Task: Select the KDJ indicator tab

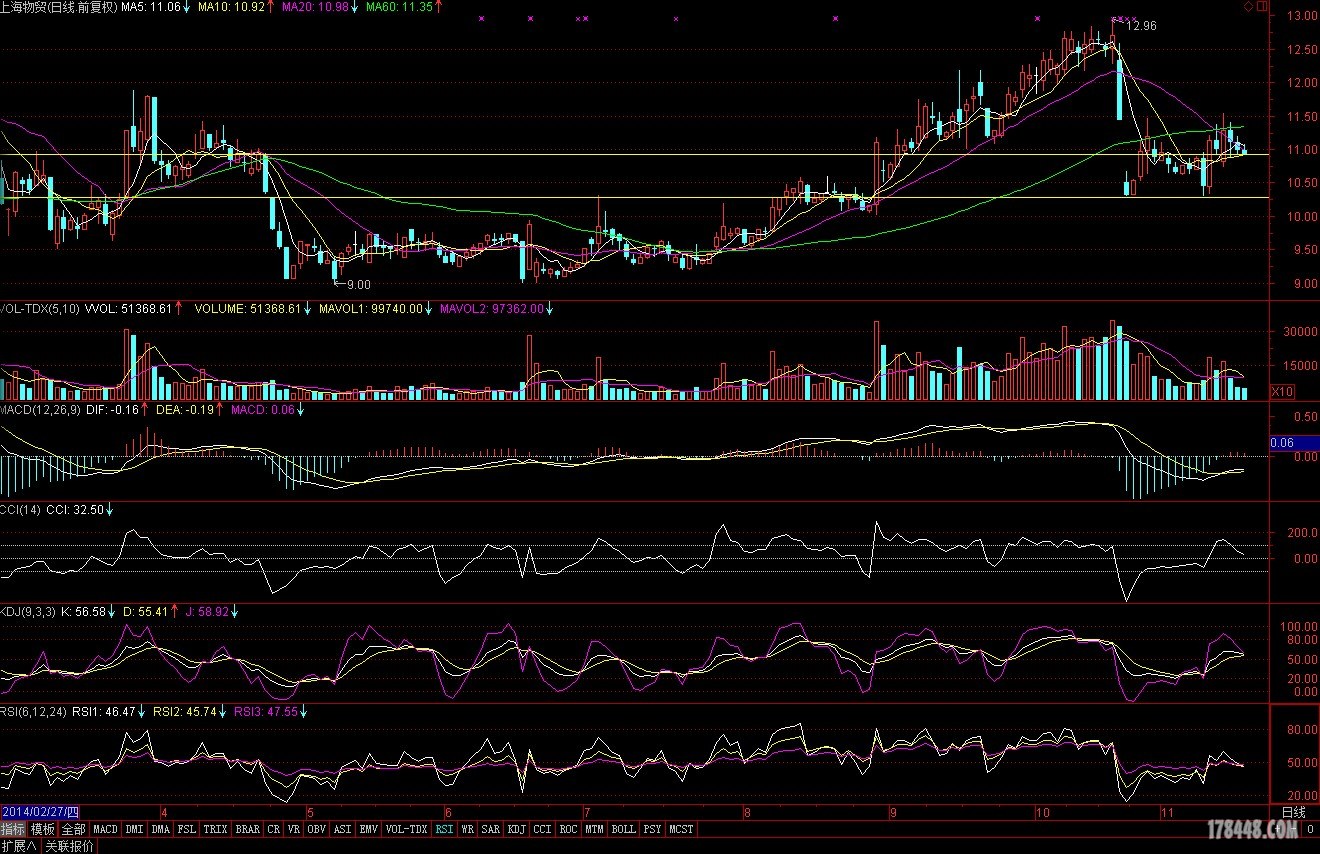Action: [x=516, y=829]
